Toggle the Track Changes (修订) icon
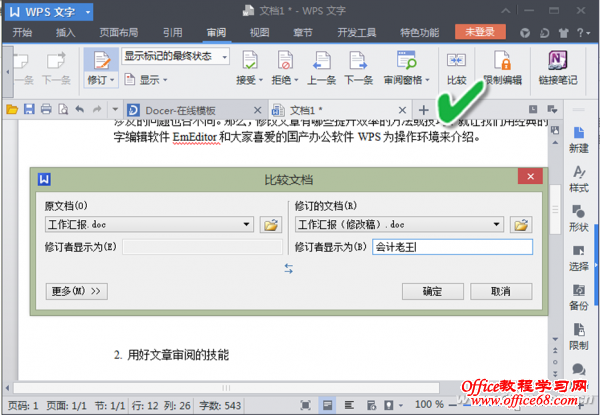The width and height of the screenshot is (600, 415). (x=101, y=61)
